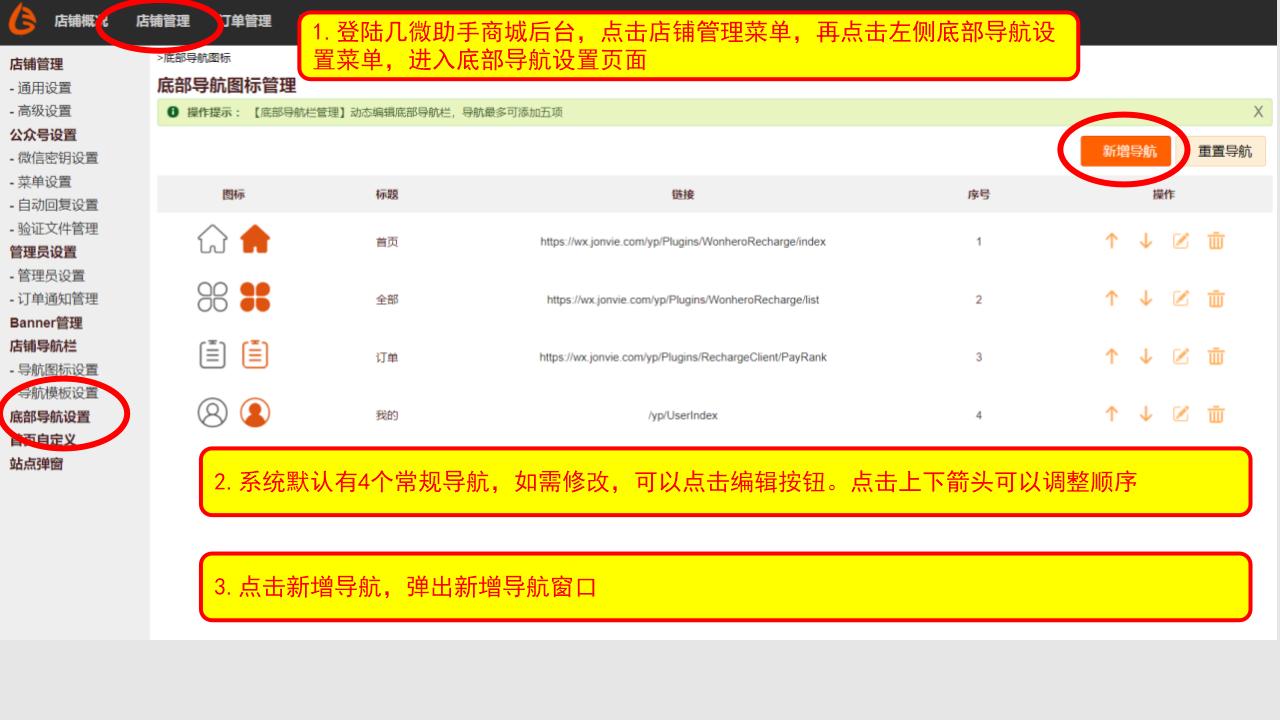1280x720 pixels.
Task: Click the orange clipboard icon in 订单 row
Action: click(255, 355)
